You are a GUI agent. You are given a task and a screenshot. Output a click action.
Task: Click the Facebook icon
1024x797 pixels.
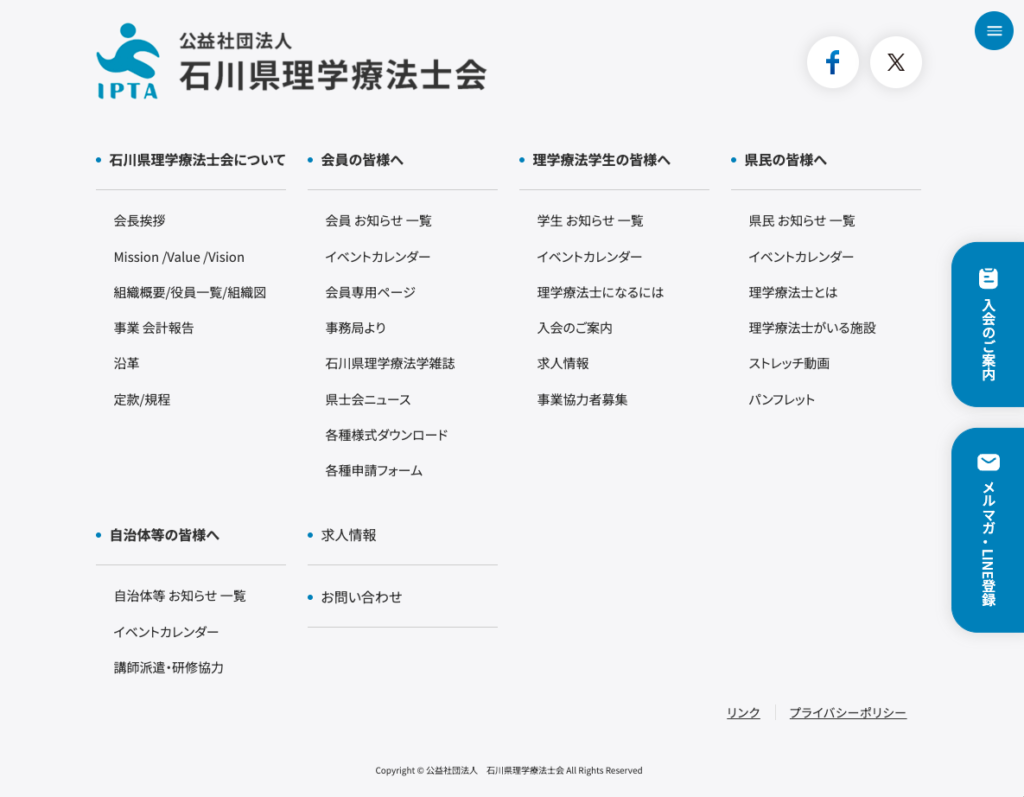coord(832,63)
